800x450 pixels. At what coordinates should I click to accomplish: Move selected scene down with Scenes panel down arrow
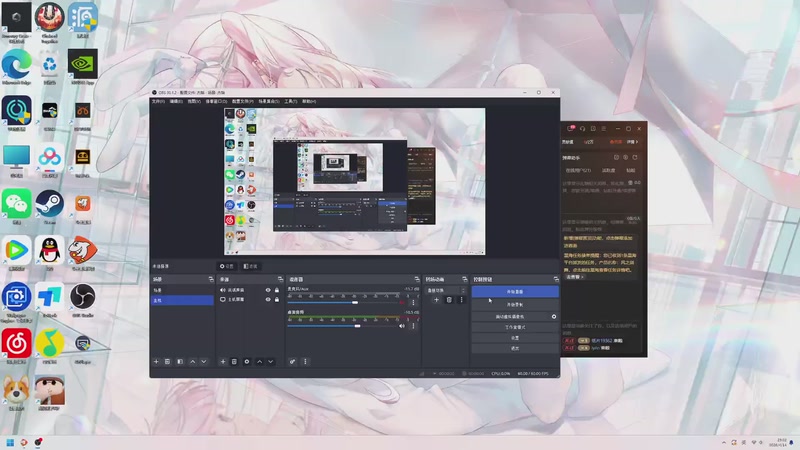204,362
